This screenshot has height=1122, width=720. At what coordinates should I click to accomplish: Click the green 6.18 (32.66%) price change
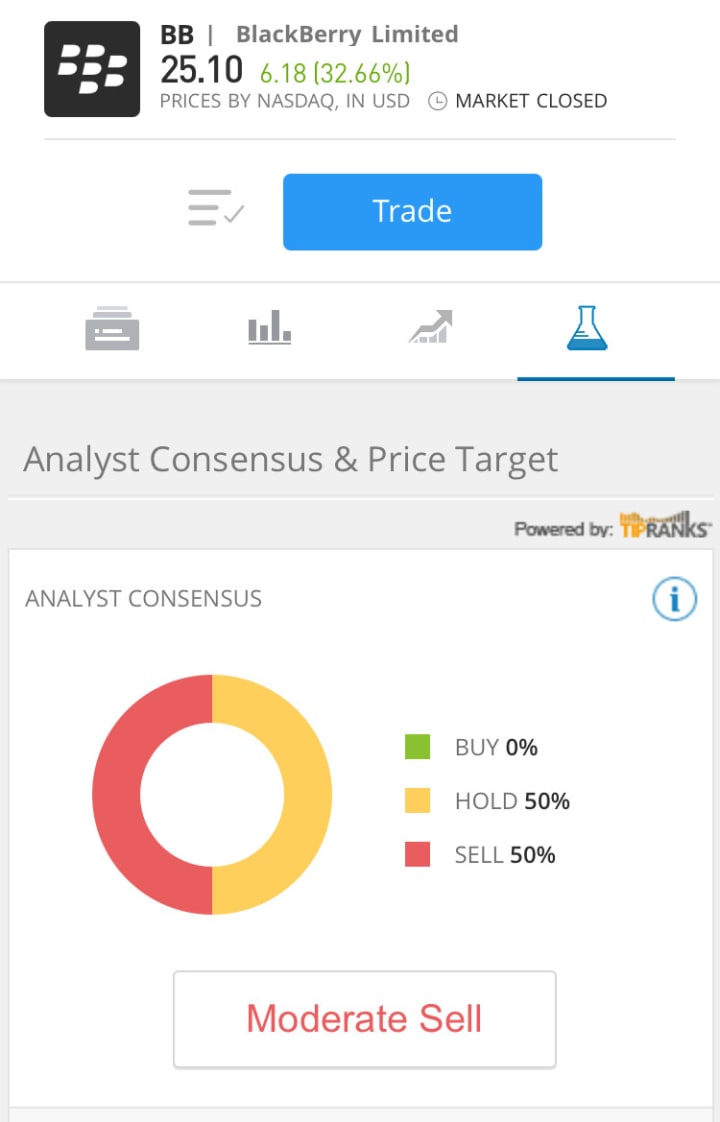point(335,73)
